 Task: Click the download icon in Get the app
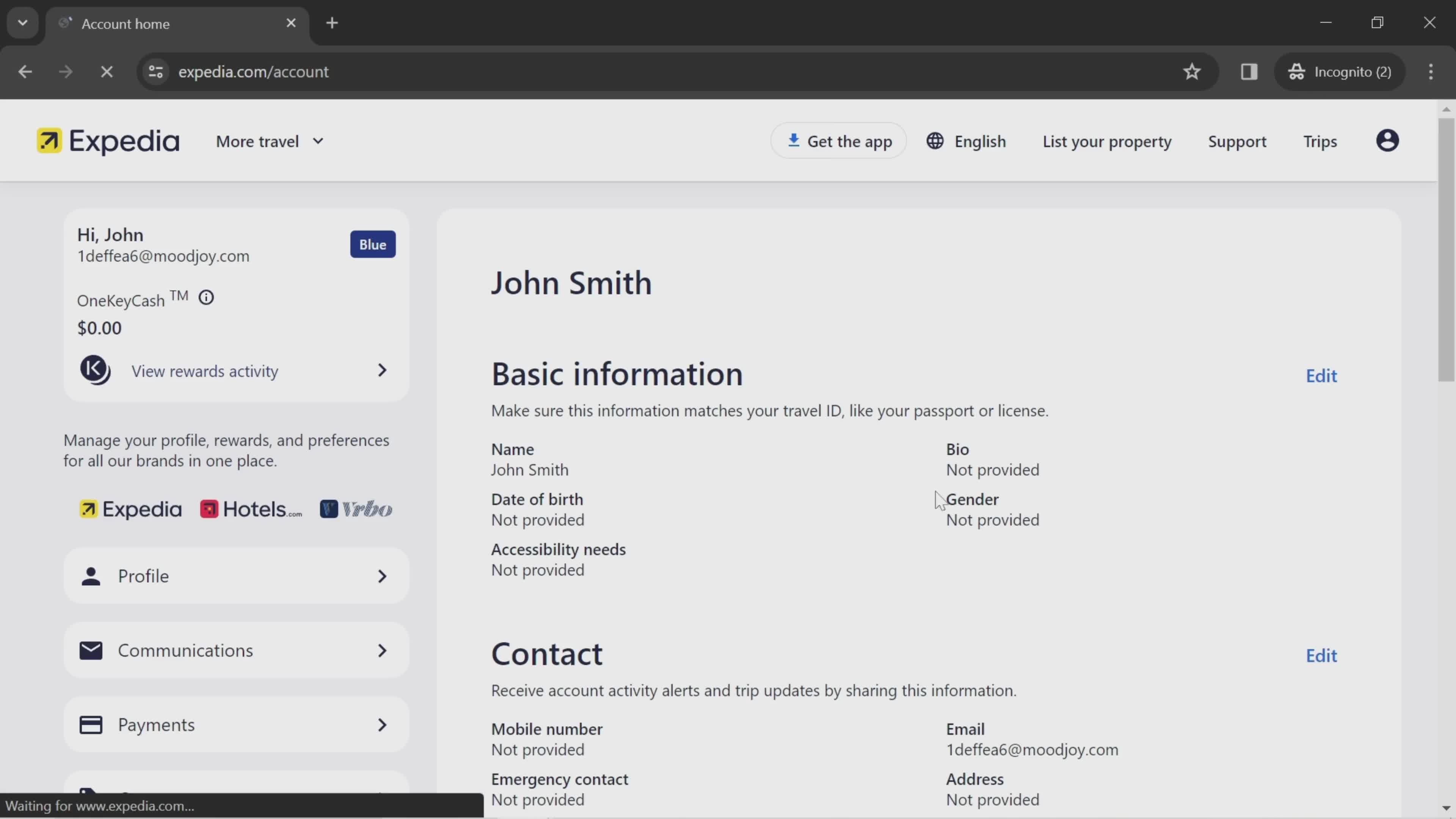point(794,140)
